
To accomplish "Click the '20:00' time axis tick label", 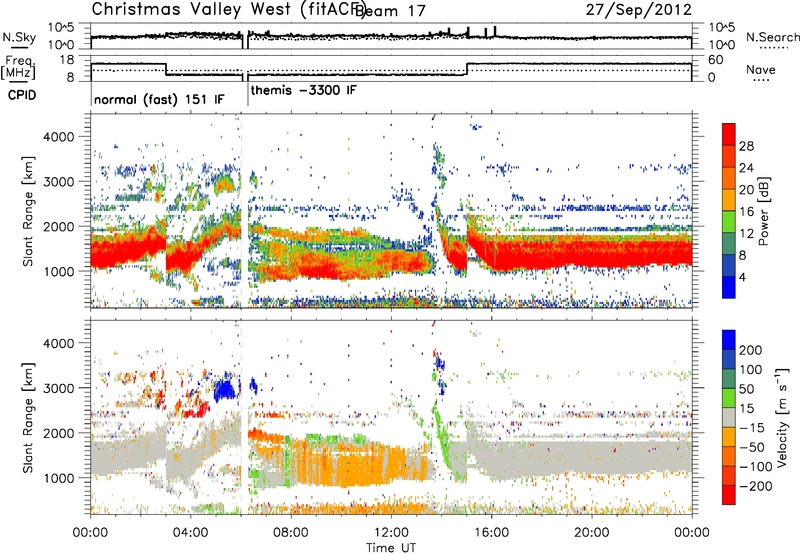I will (592, 533).
